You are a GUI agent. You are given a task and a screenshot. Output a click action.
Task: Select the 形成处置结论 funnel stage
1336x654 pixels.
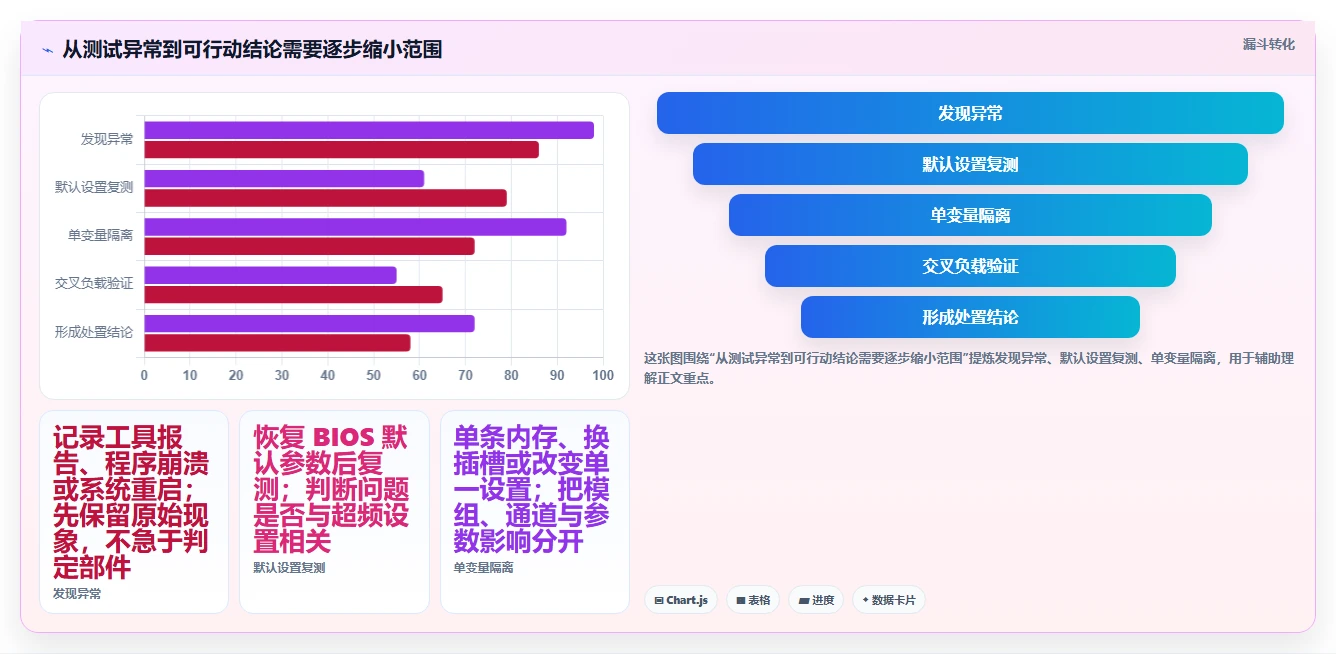(970, 317)
